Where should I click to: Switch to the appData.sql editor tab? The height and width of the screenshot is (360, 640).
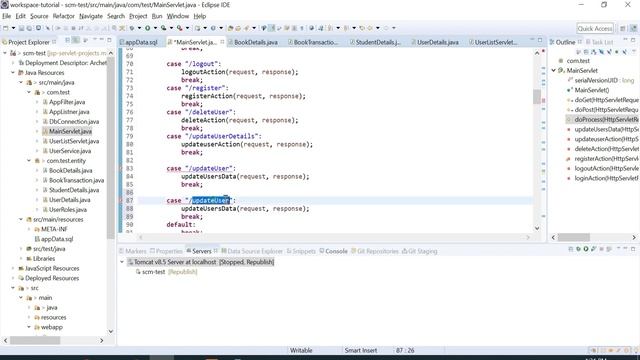pyautogui.click(x=138, y=42)
